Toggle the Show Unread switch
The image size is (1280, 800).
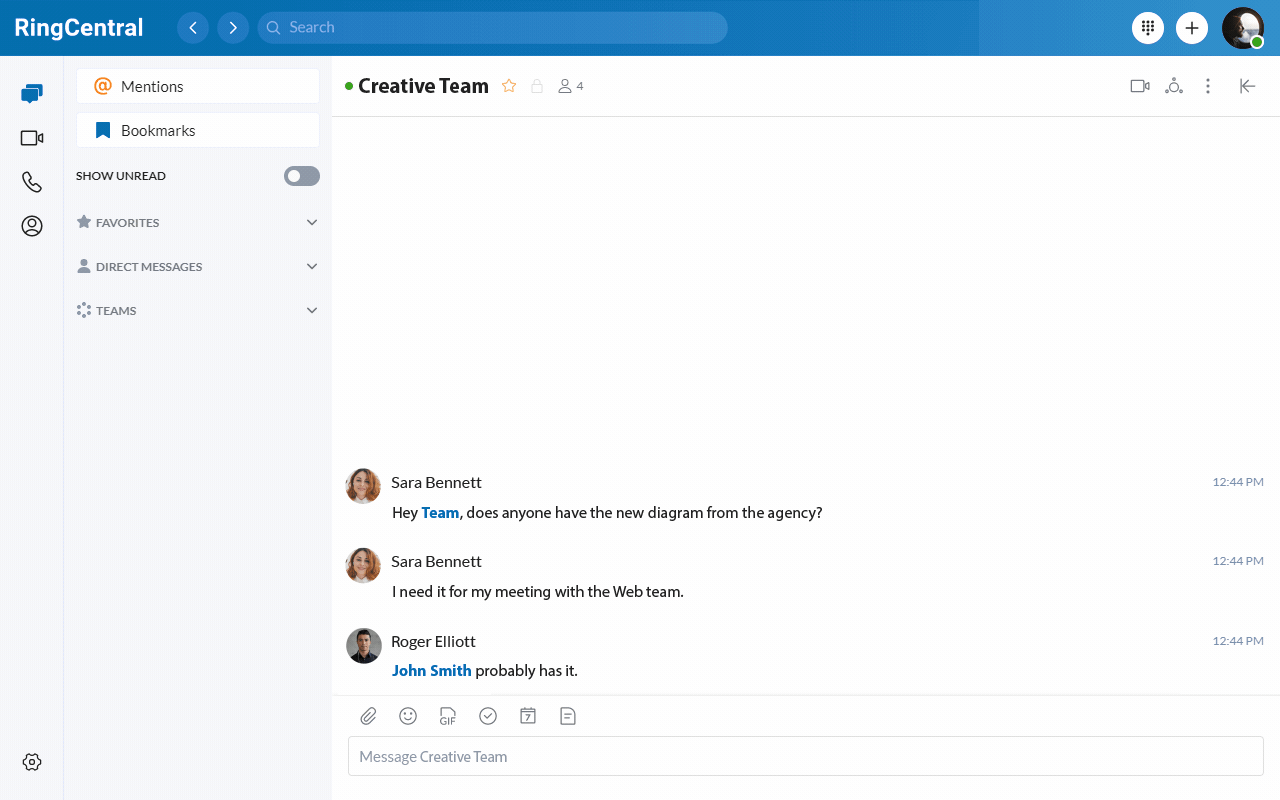301,176
